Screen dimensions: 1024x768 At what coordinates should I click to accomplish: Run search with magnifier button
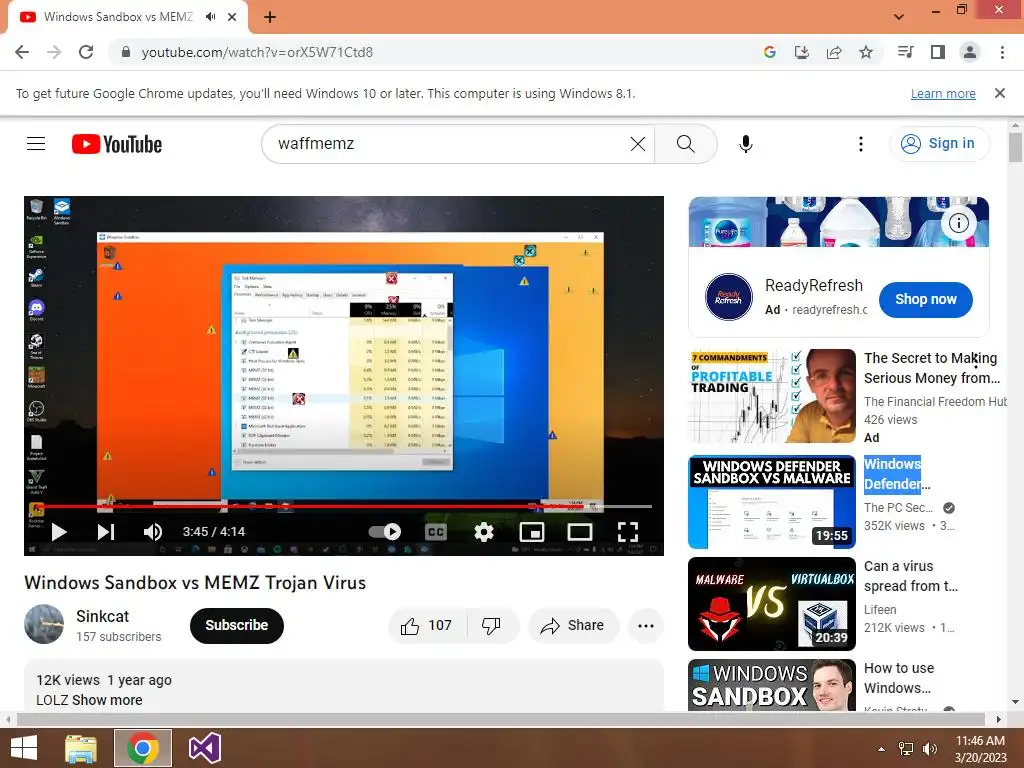686,144
